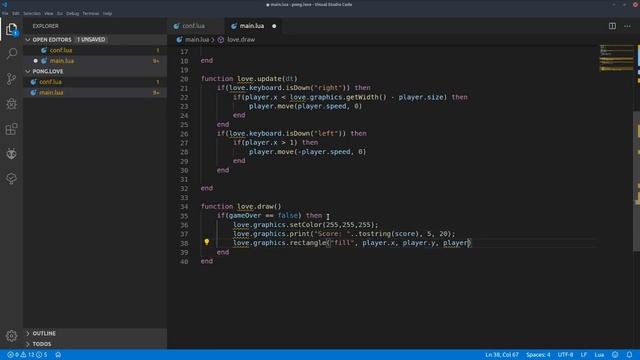Click the "Score: " string on line 37
The width and height of the screenshot is (640, 360).
pyautogui.click(x=332, y=234)
